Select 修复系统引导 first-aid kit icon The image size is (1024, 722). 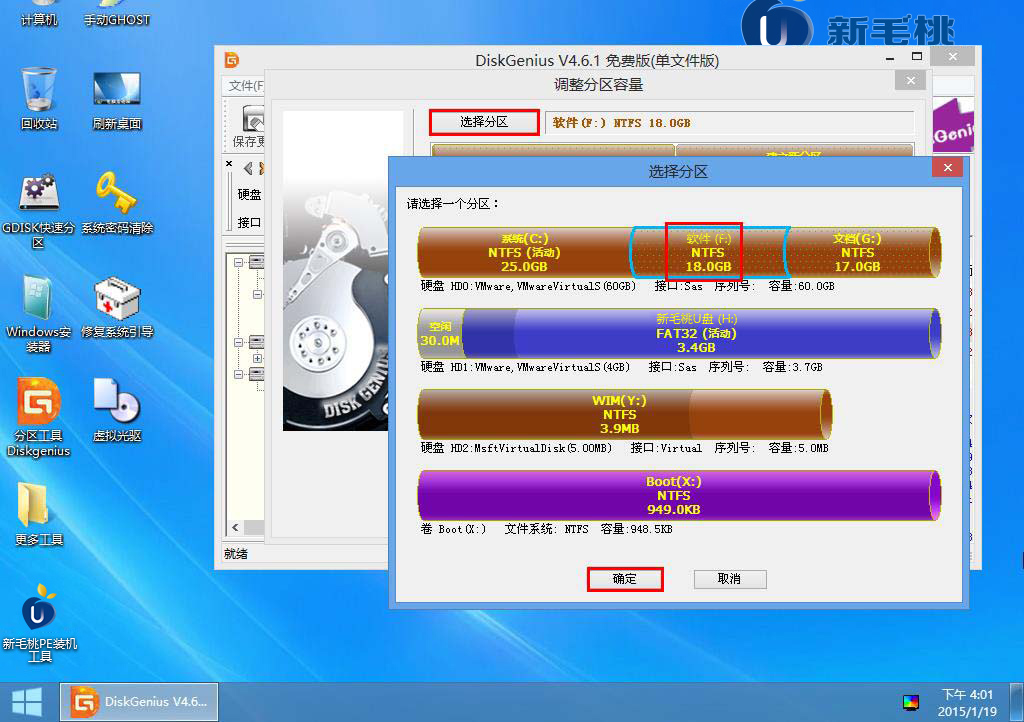coord(117,307)
